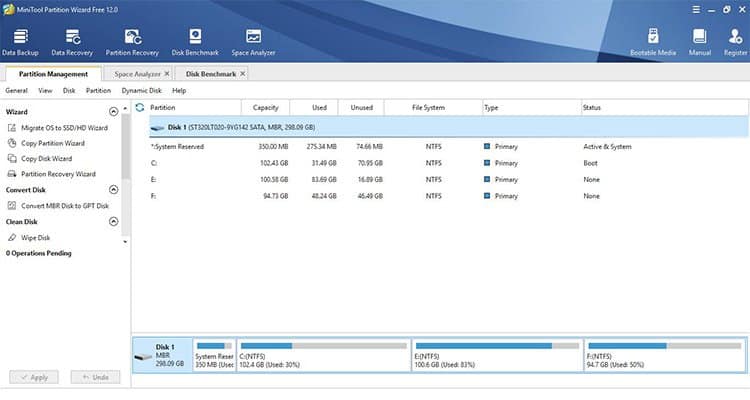Select Disk 1 icon in disk map
750x400 pixels.
pos(143,356)
